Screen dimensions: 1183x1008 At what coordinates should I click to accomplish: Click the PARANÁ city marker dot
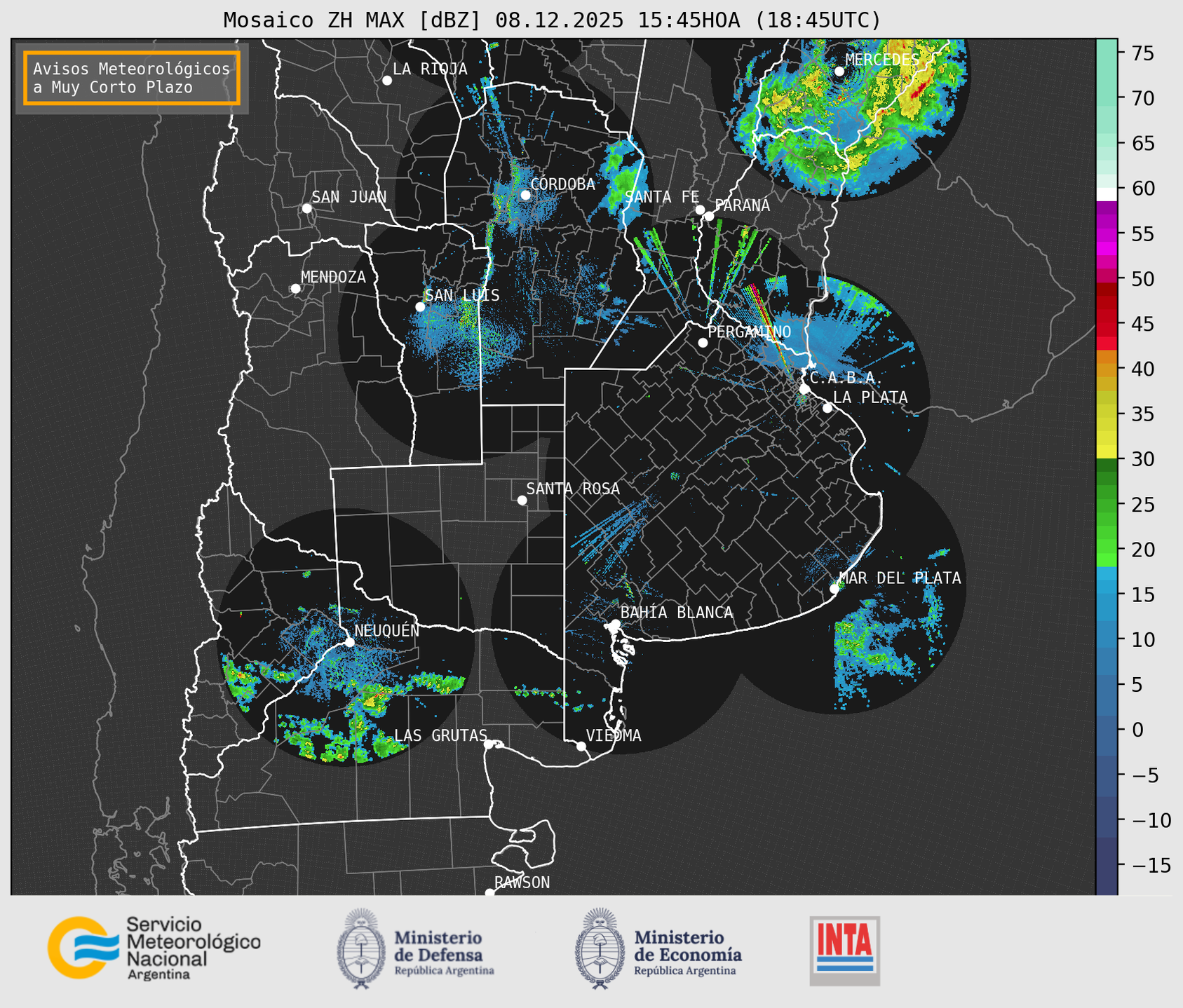[709, 216]
